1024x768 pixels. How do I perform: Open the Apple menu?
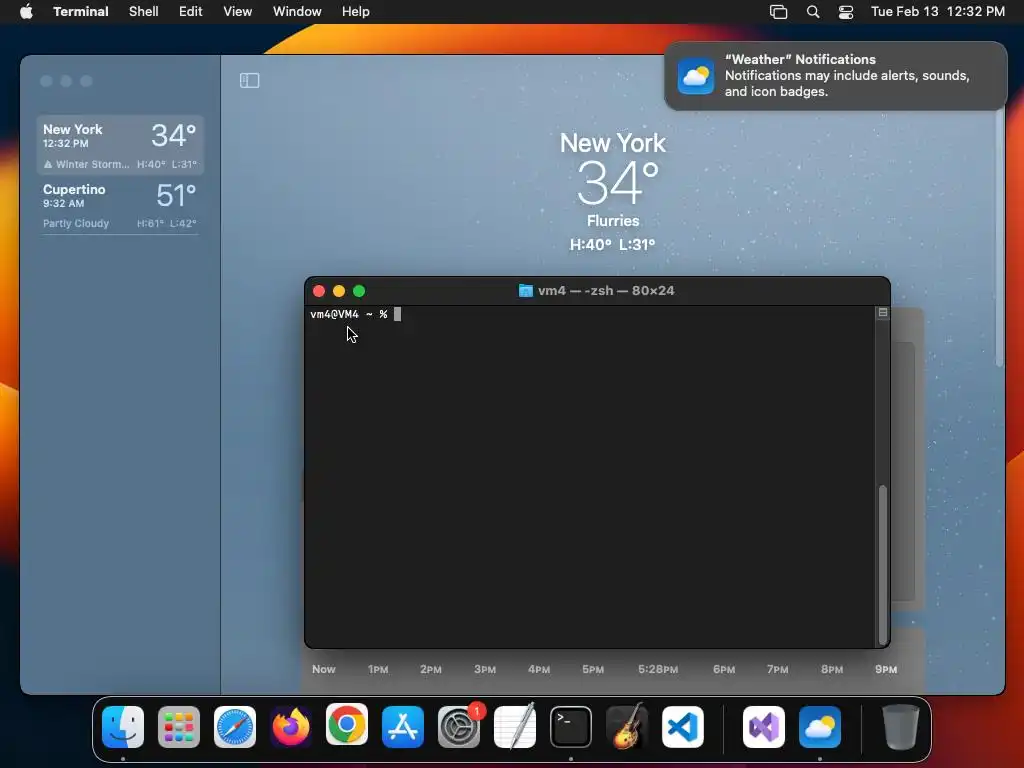(27, 11)
